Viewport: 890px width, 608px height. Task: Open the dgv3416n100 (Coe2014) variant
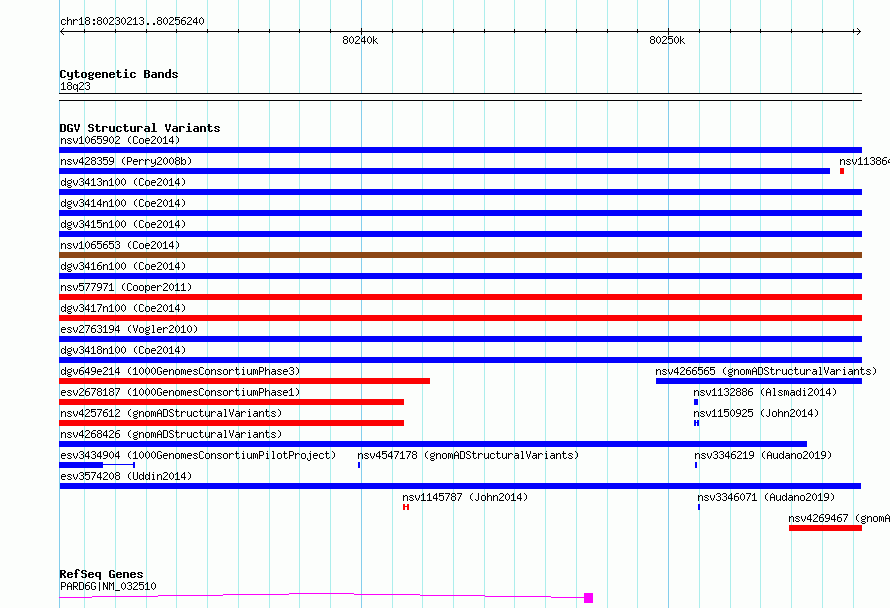(123, 266)
